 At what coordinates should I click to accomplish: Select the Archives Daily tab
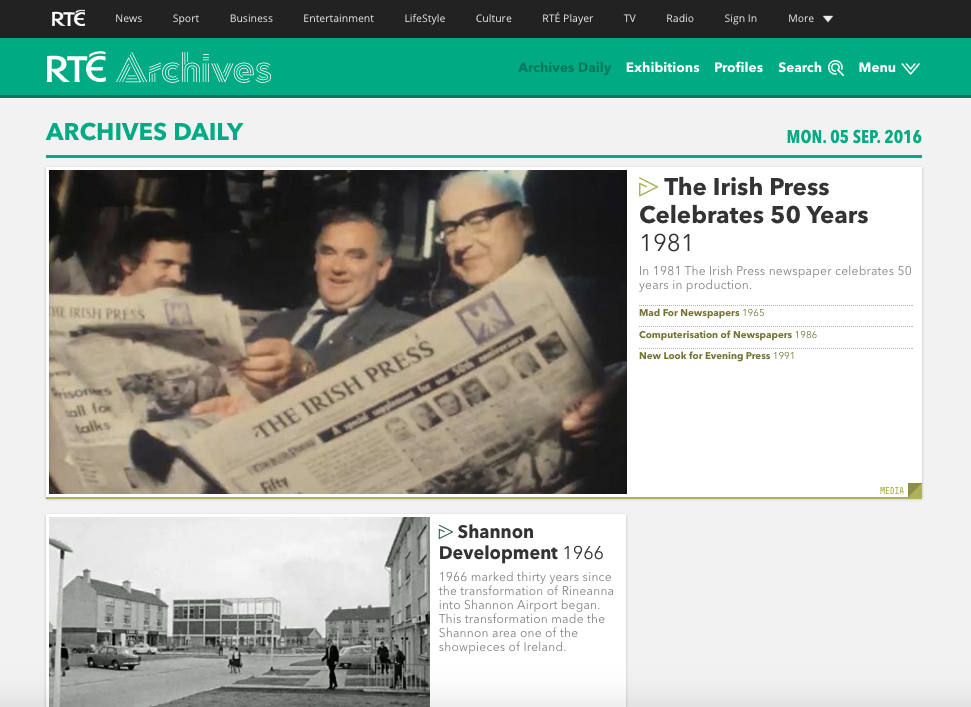tap(565, 67)
